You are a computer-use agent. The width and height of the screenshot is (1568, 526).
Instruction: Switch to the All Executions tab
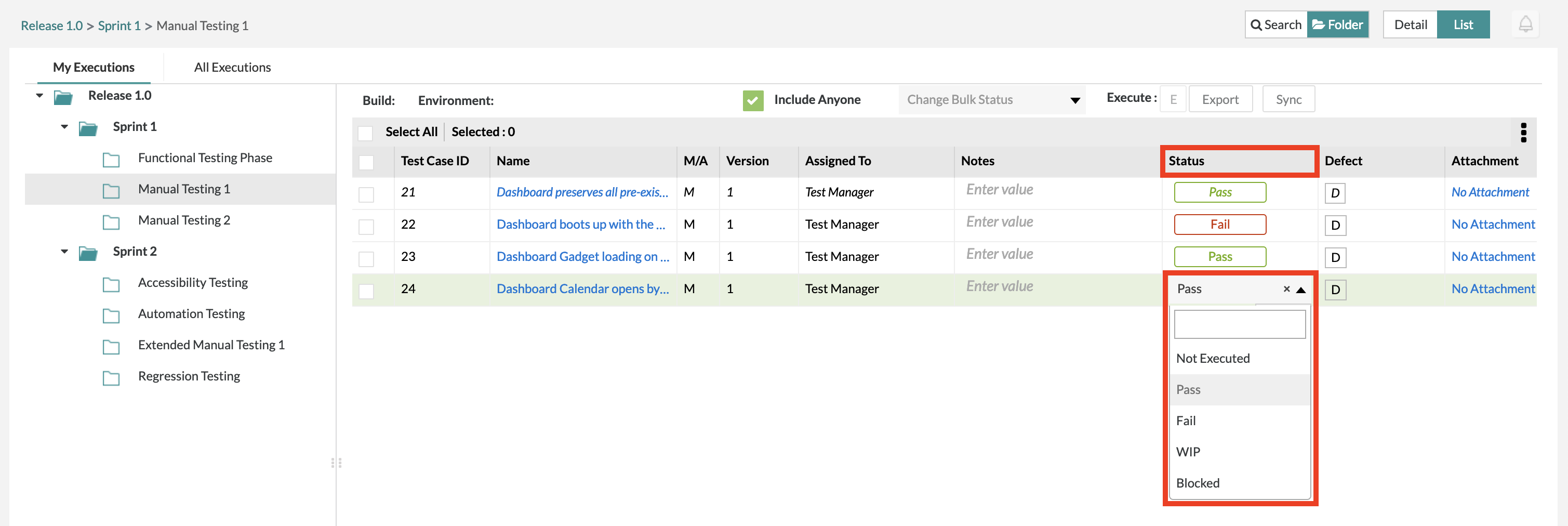(232, 67)
